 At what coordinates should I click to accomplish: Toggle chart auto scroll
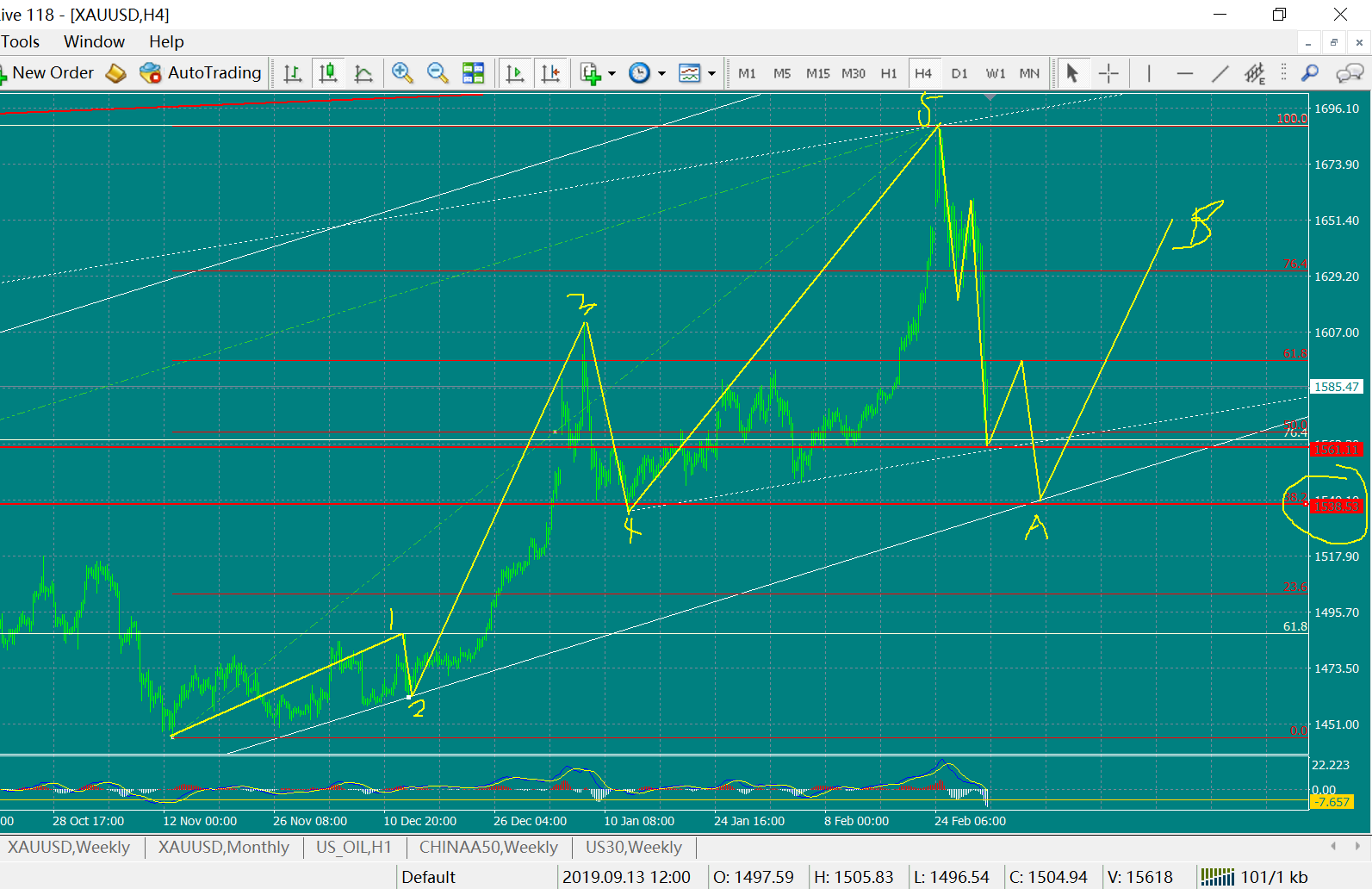coord(515,73)
